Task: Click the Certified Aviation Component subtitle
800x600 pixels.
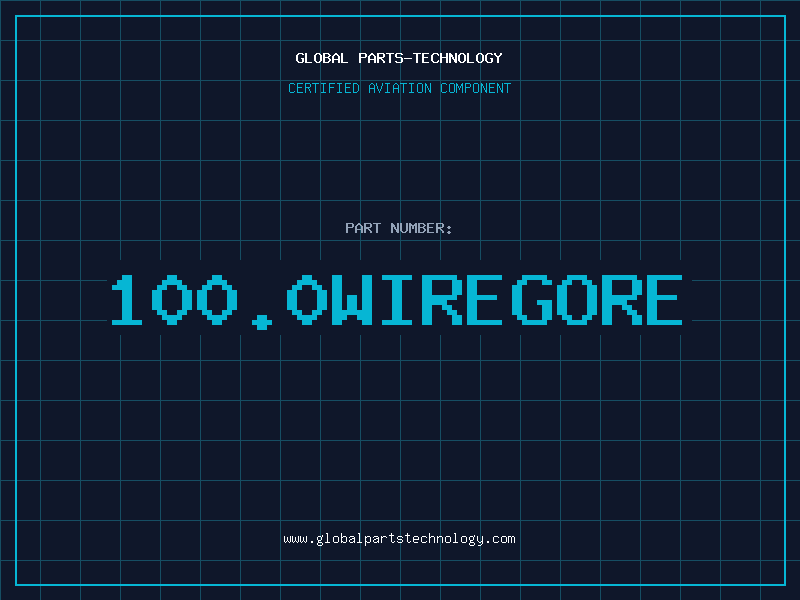Action: pyautogui.click(x=399, y=88)
